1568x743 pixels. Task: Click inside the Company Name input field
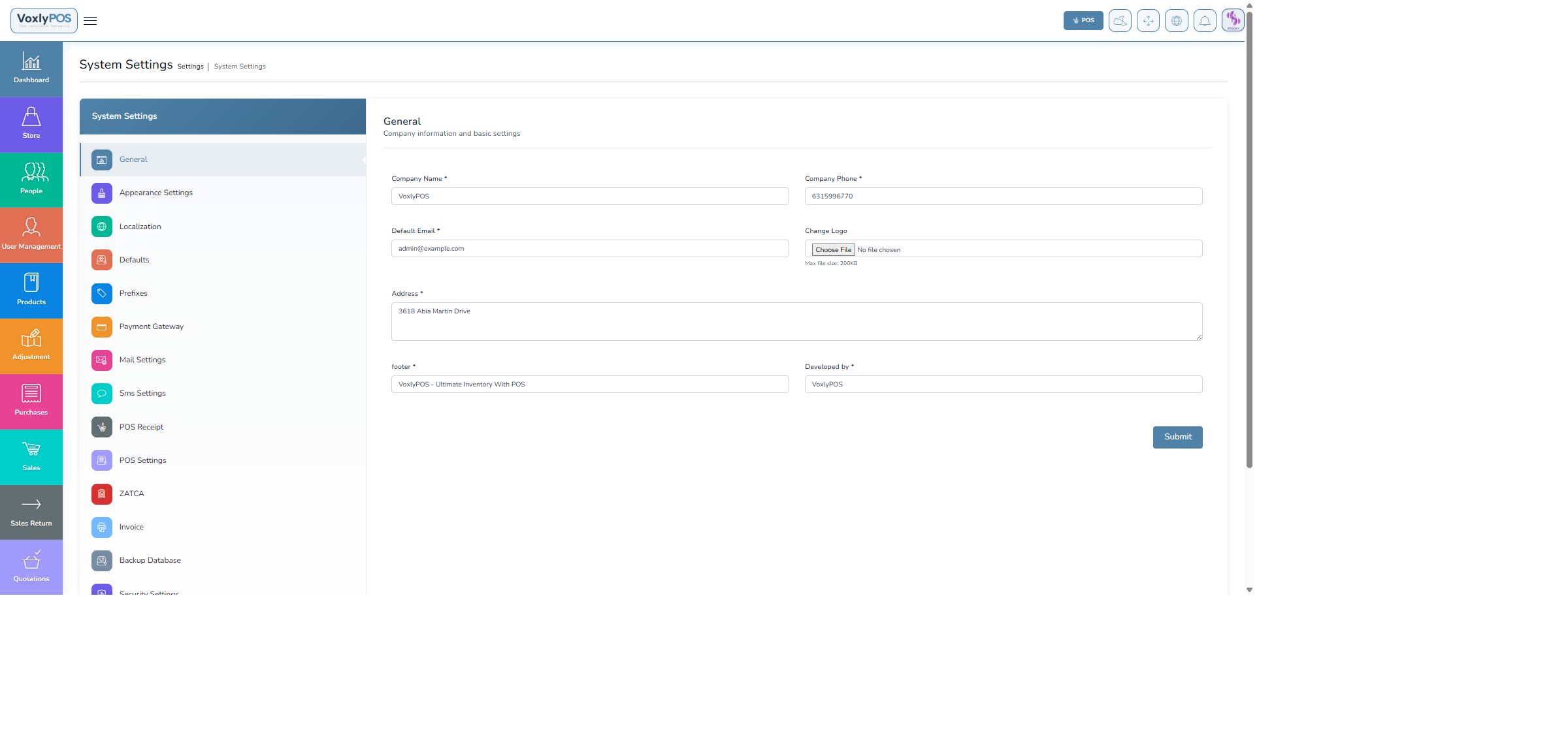tap(589, 196)
